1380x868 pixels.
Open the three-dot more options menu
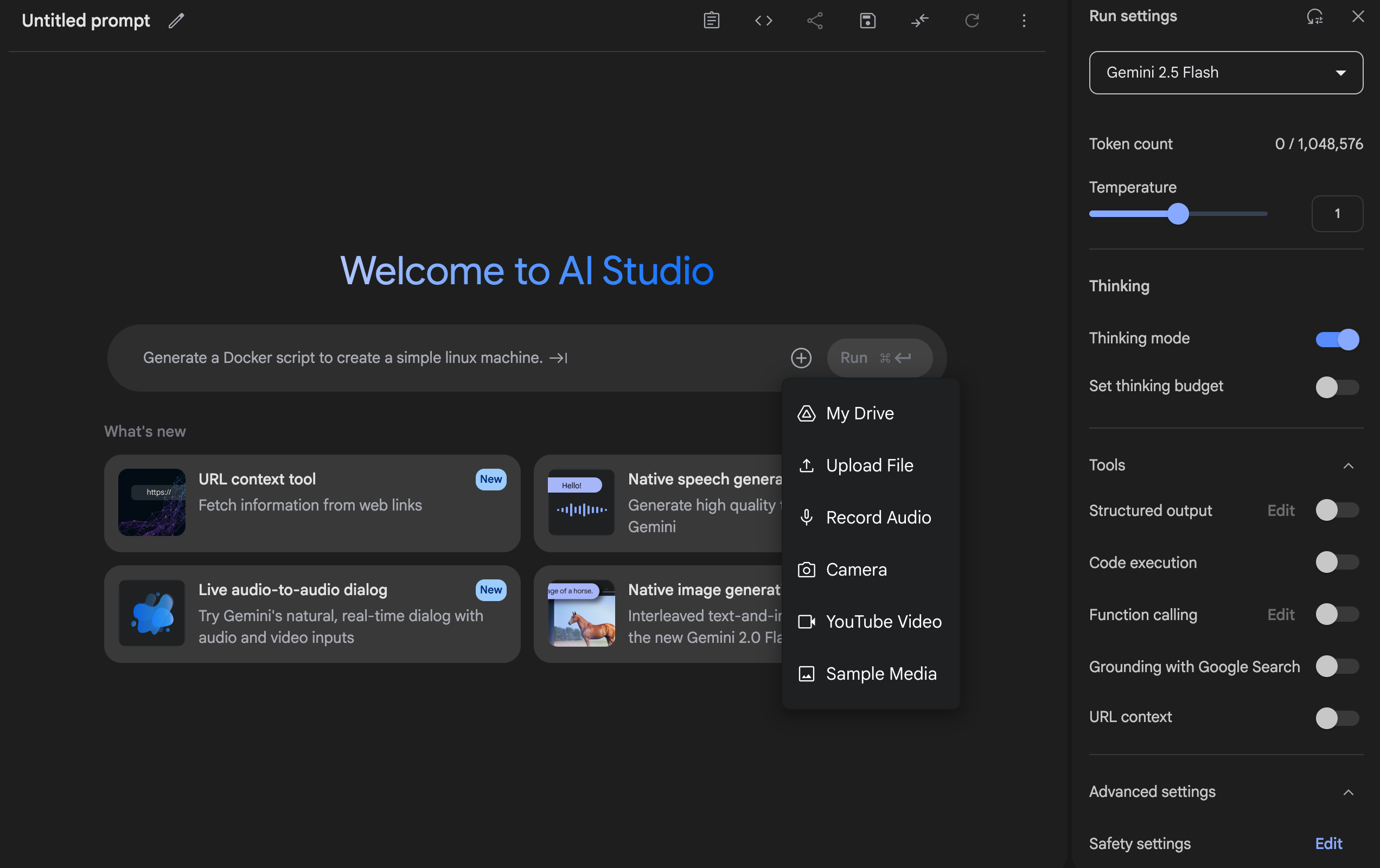click(x=1024, y=21)
